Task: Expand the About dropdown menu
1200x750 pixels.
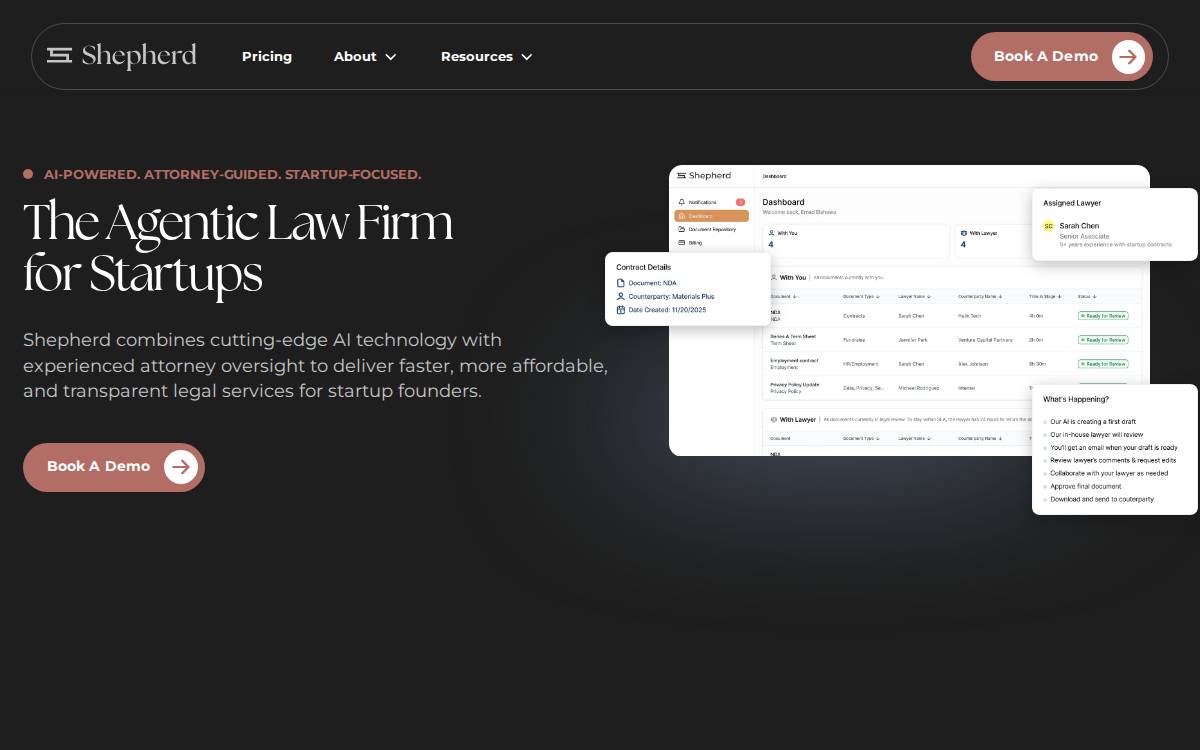Action: click(365, 57)
